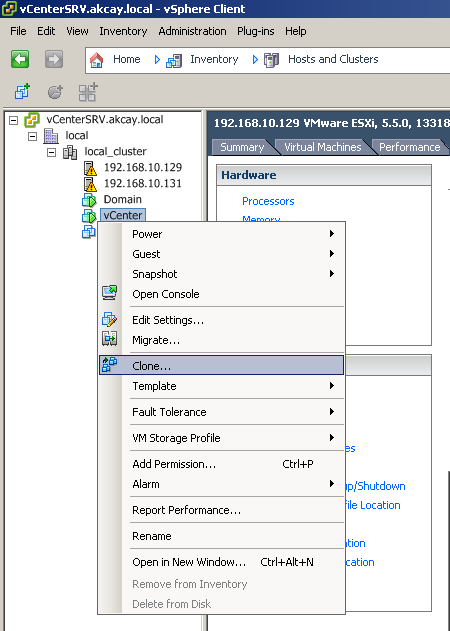Collapse the local datacenter node
This screenshot has width=450, height=631.
[x=33, y=136]
